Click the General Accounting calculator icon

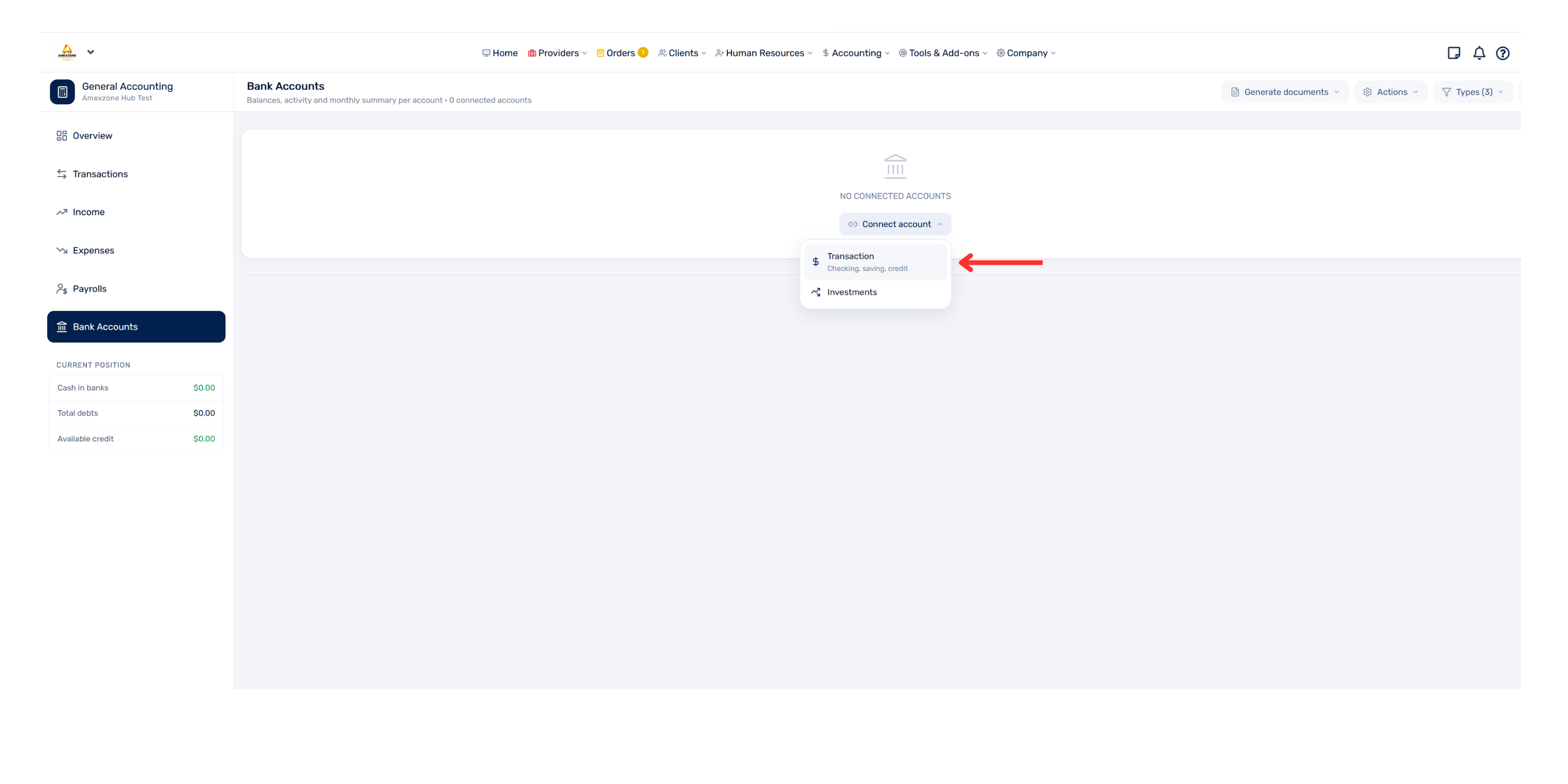62,92
